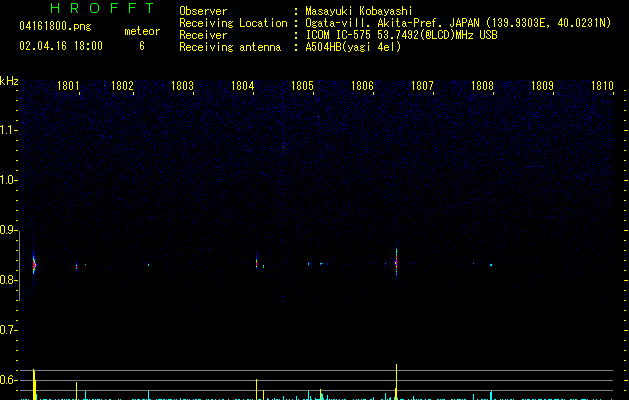Click the 1801 time marker
Image resolution: width=629 pixels, height=400 pixels.
click(68, 86)
